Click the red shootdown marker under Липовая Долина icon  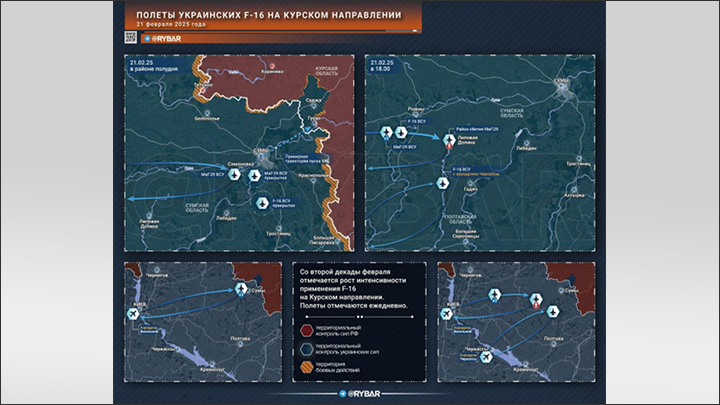[450, 146]
